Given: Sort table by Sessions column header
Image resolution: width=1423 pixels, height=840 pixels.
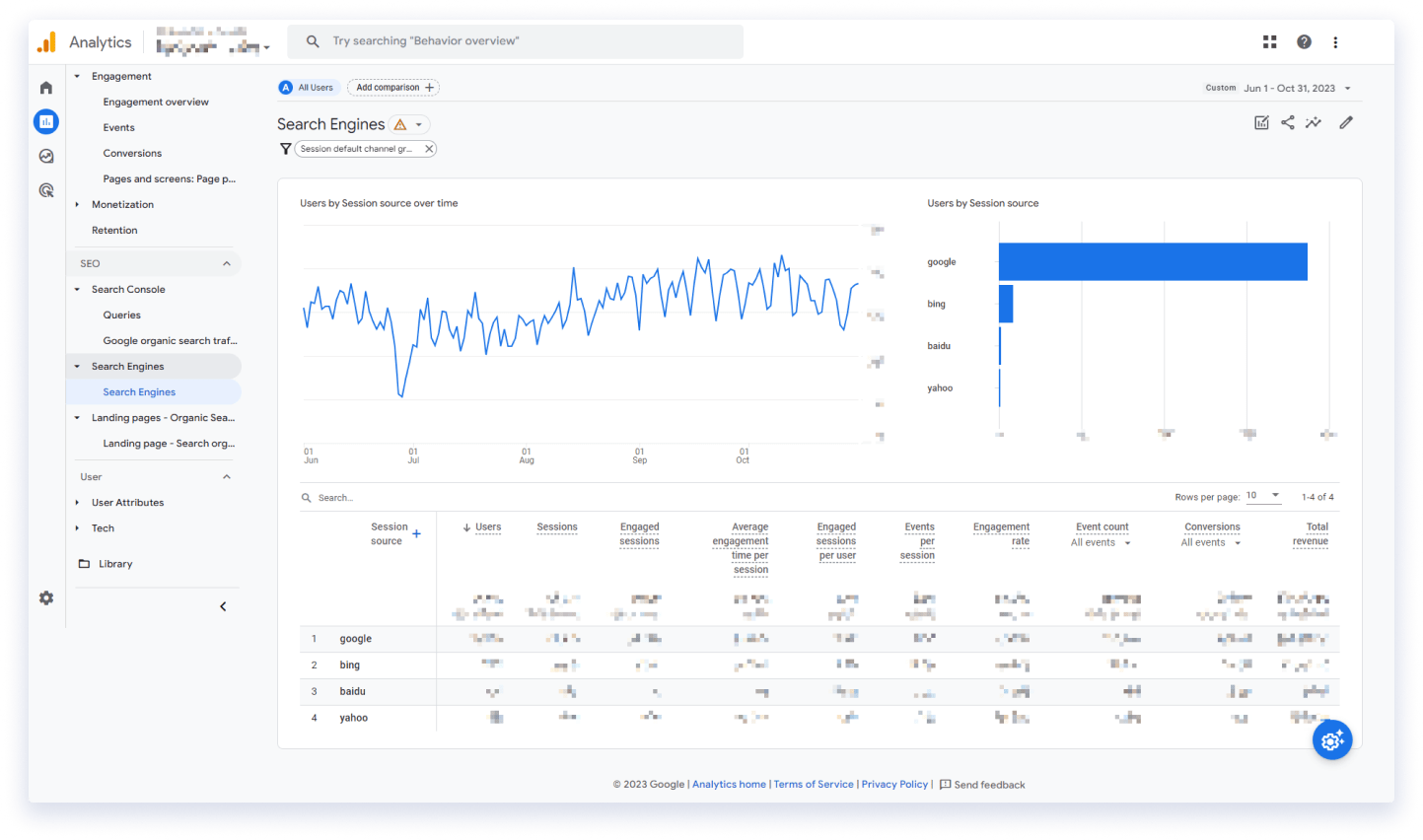Looking at the screenshot, I should tap(557, 527).
